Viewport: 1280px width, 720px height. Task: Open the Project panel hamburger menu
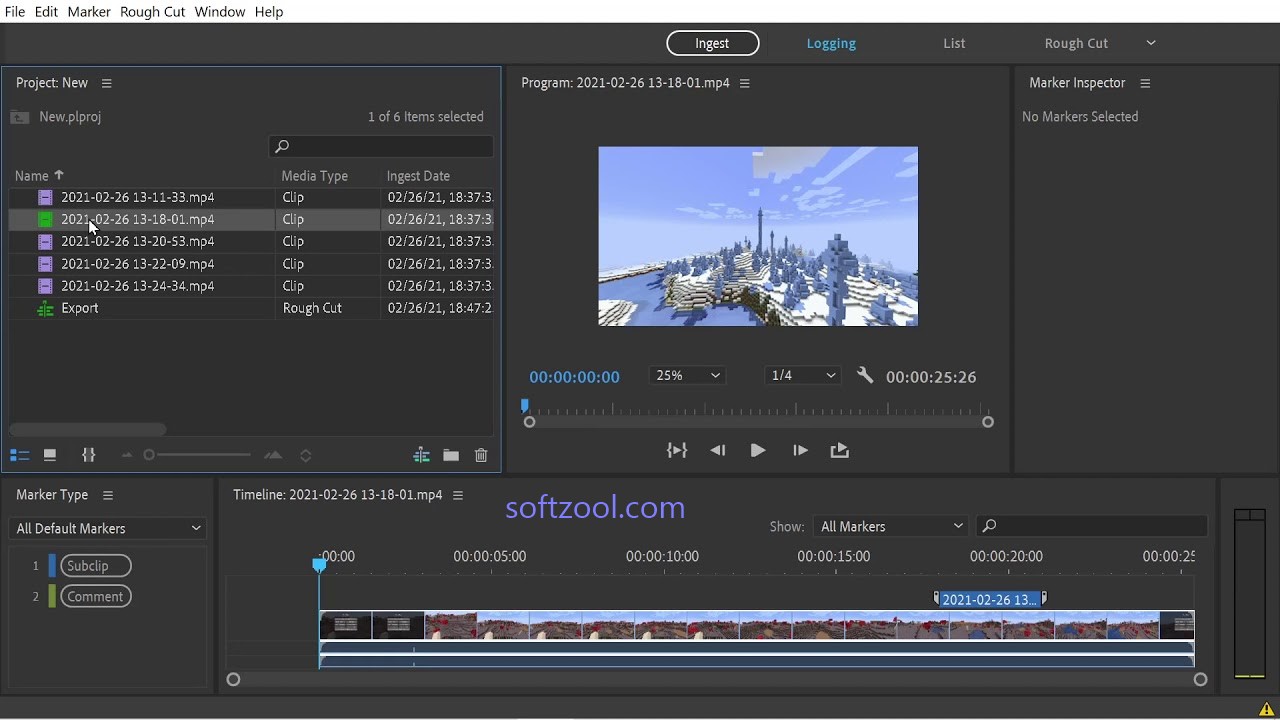(107, 83)
